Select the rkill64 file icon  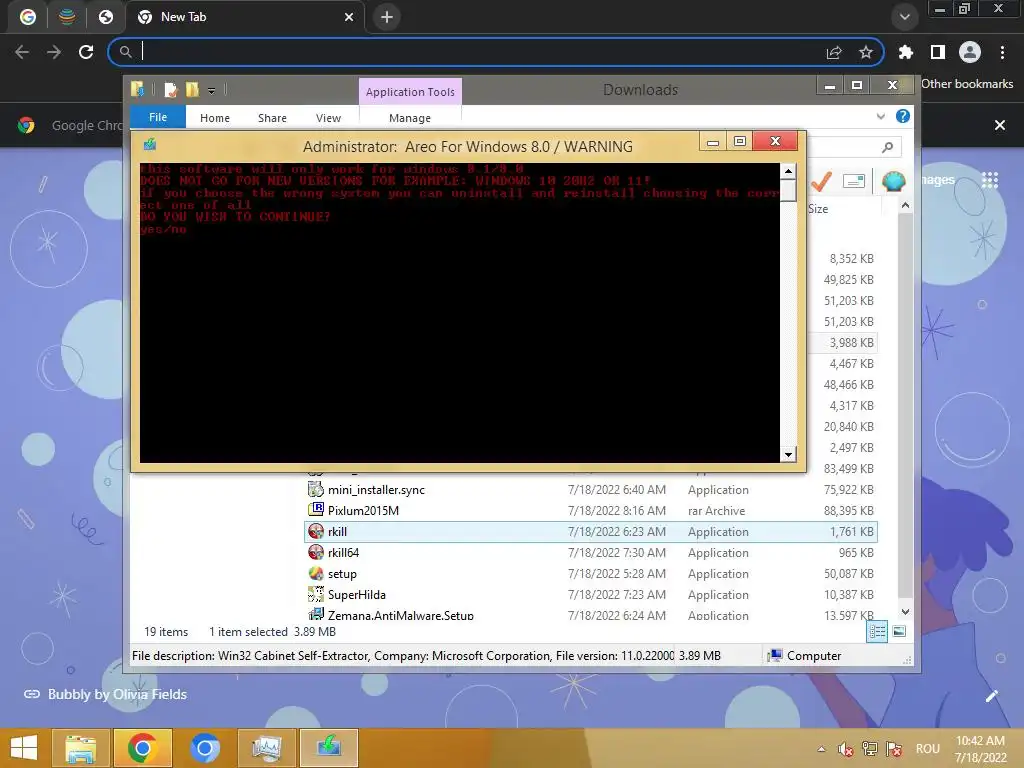(316, 552)
